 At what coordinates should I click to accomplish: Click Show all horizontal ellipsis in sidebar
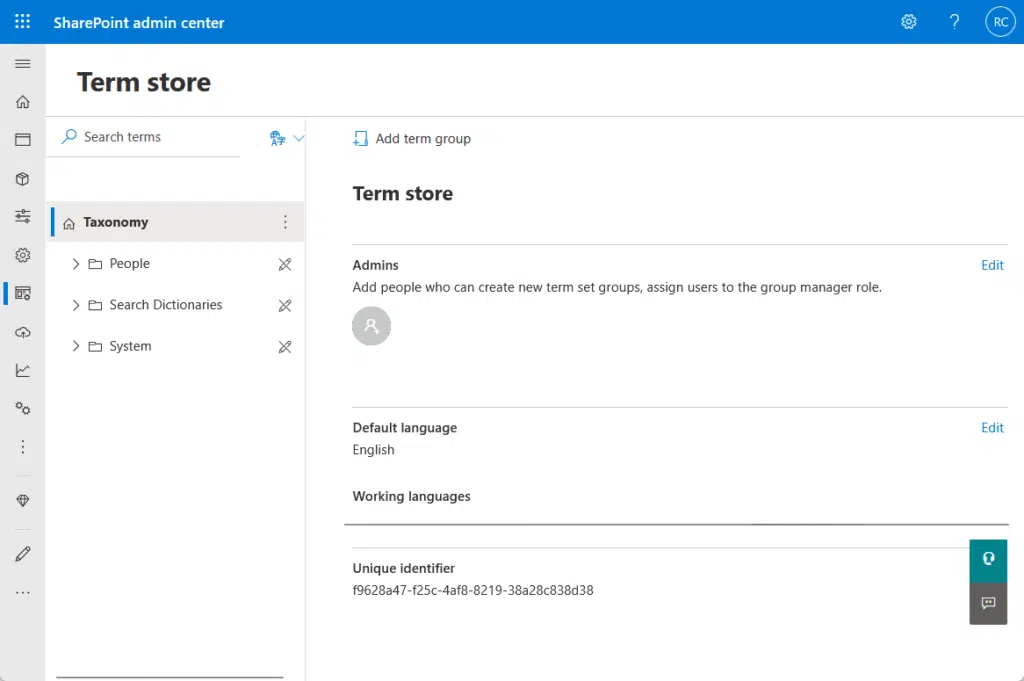pos(23,593)
